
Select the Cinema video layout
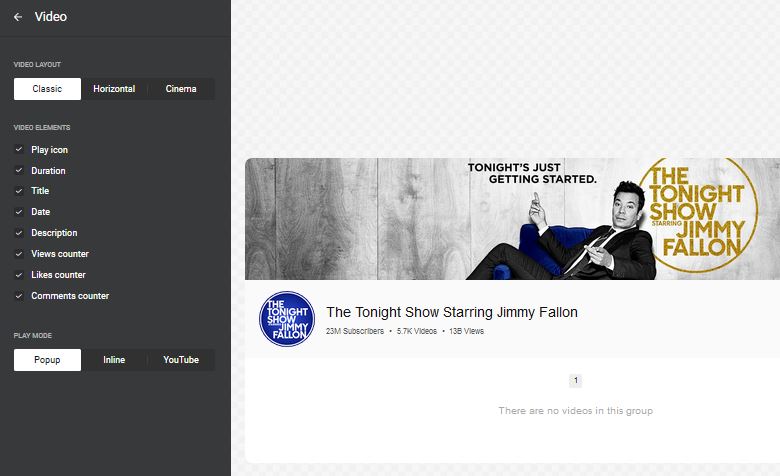[x=181, y=89]
